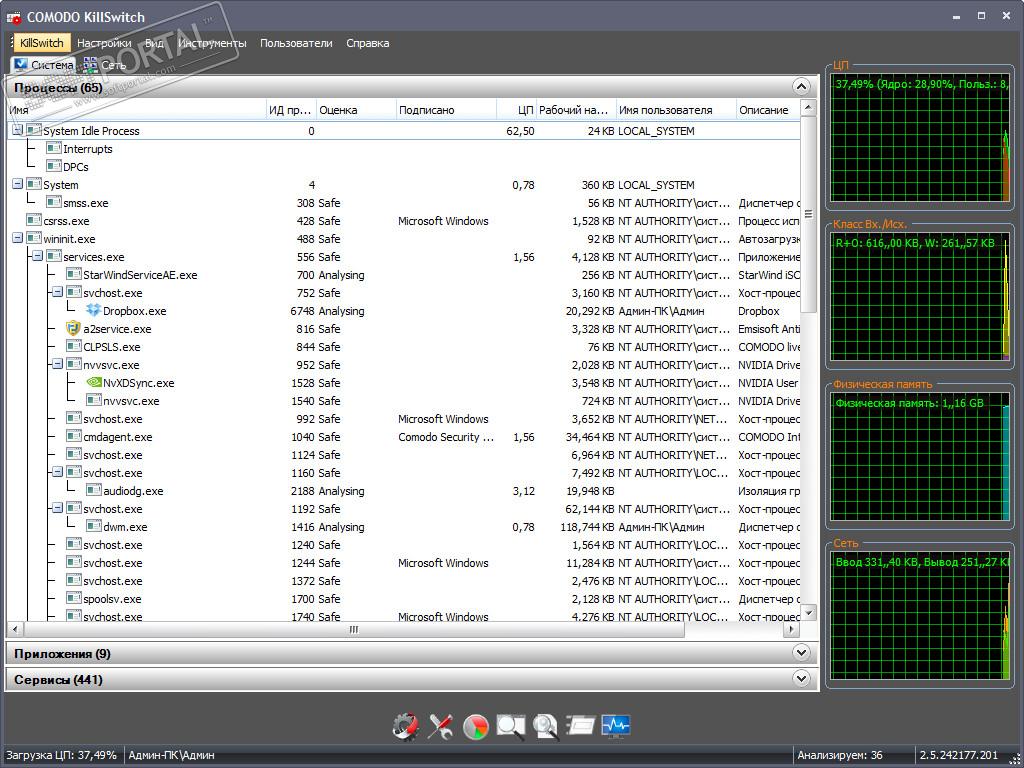Image resolution: width=1024 pixels, height=768 pixels.
Task: Collapse svchost.exe PID 1192 node
Action: (x=57, y=508)
